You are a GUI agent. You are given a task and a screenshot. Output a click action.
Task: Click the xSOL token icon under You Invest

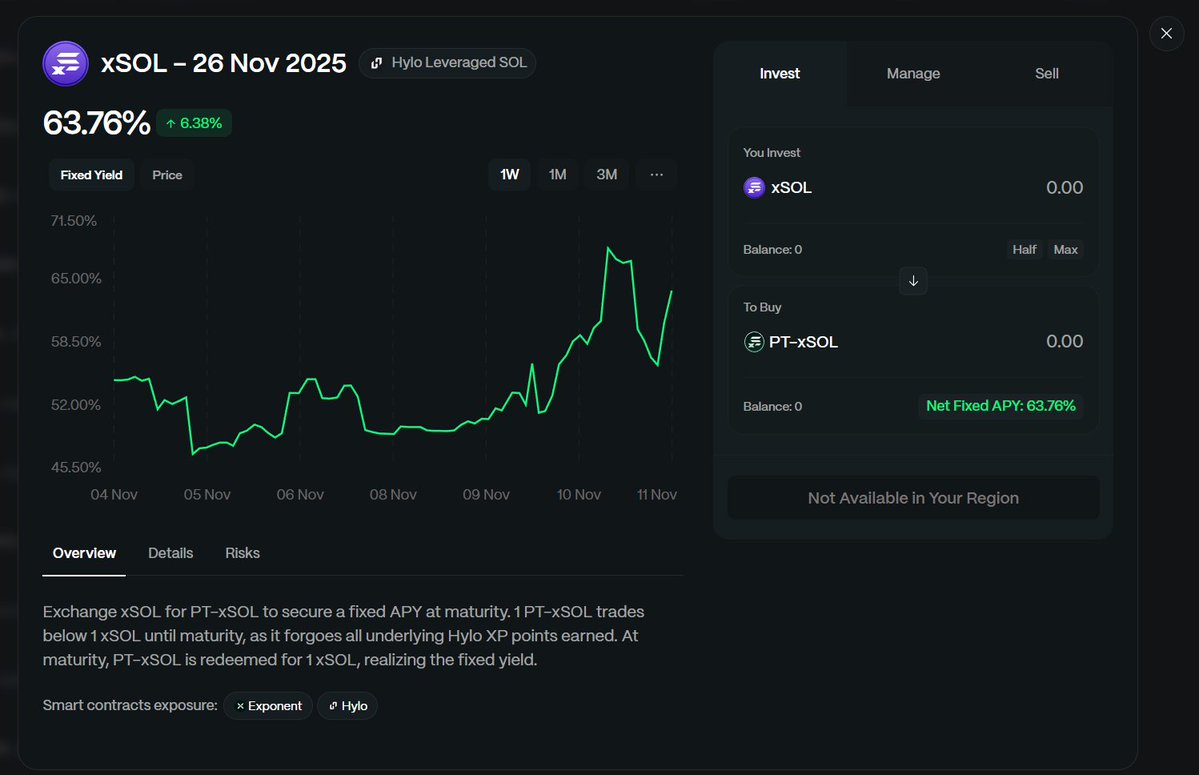[754, 187]
